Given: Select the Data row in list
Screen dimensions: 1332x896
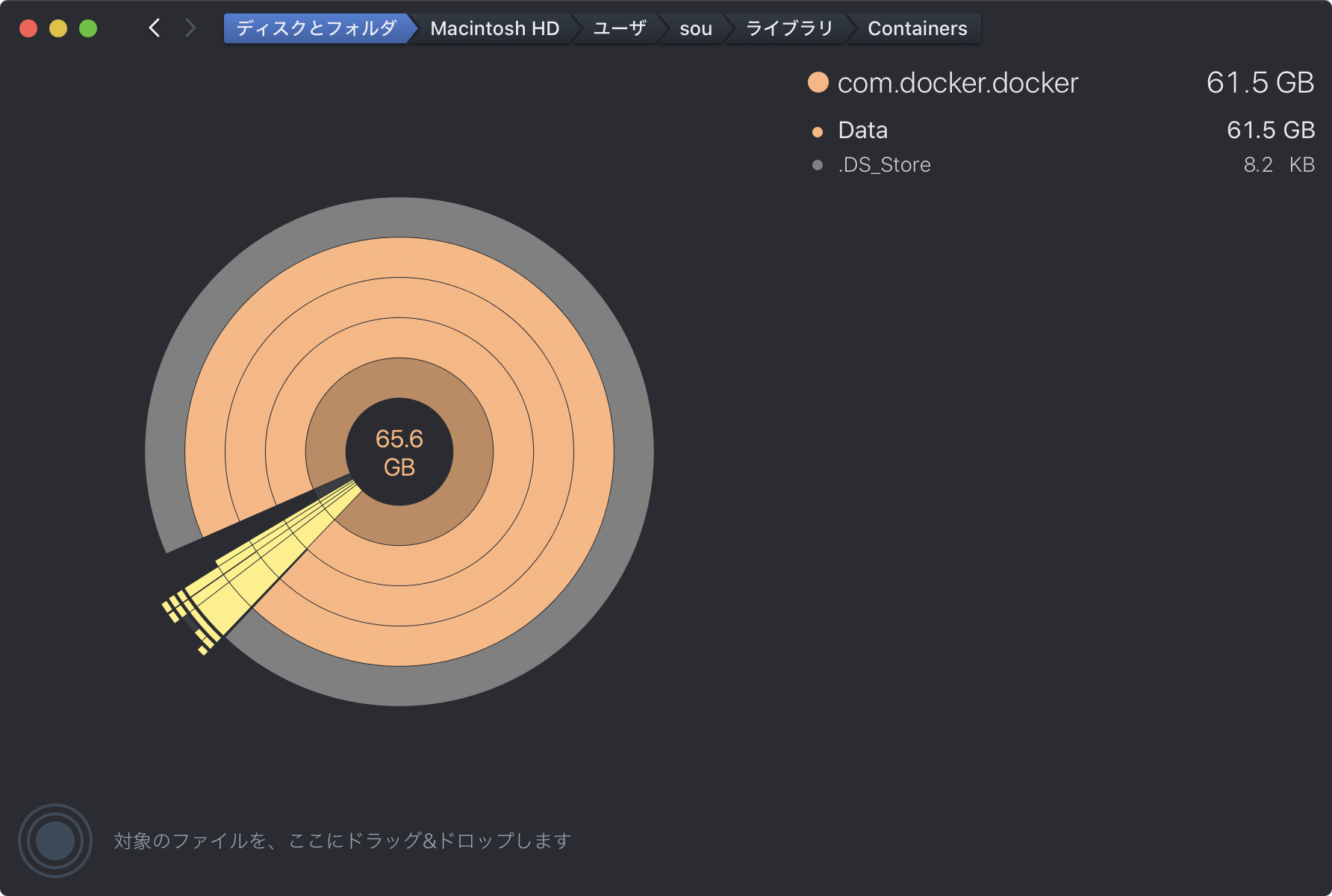Looking at the screenshot, I should tap(1062, 130).
